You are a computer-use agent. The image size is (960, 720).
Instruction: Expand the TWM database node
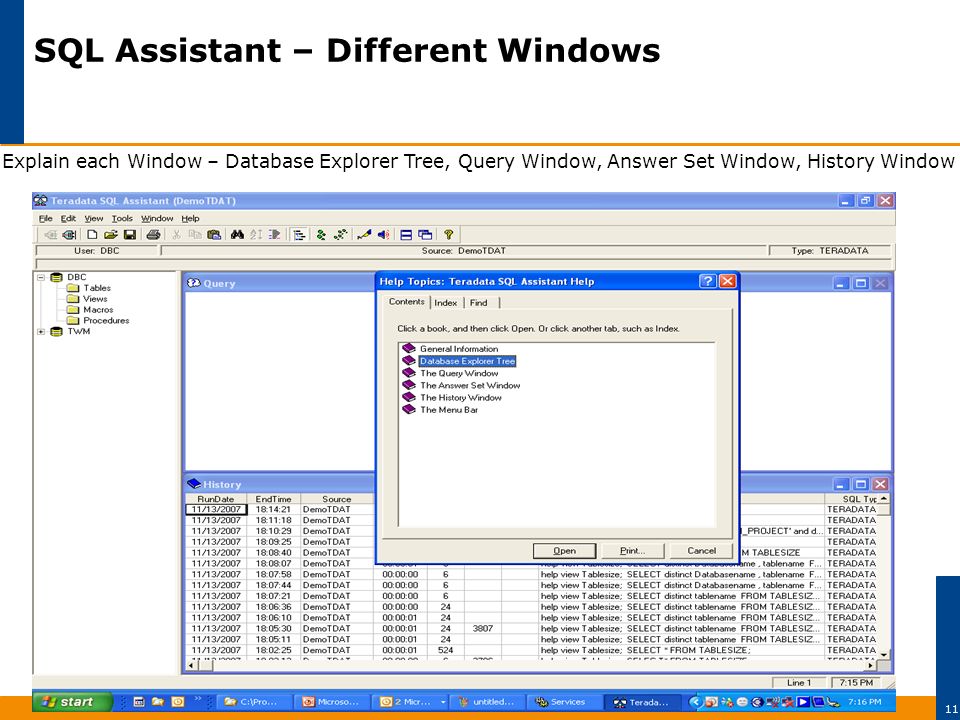tap(41, 332)
